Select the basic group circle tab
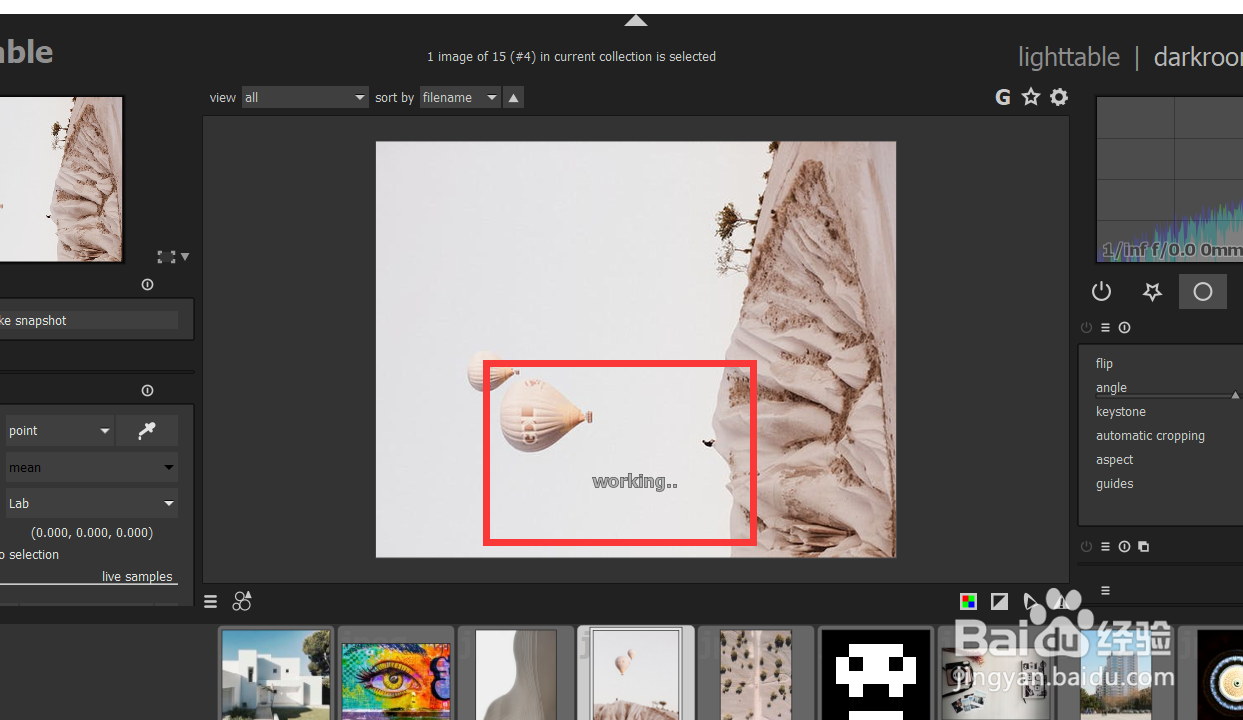1243x720 pixels. pos(1203,291)
